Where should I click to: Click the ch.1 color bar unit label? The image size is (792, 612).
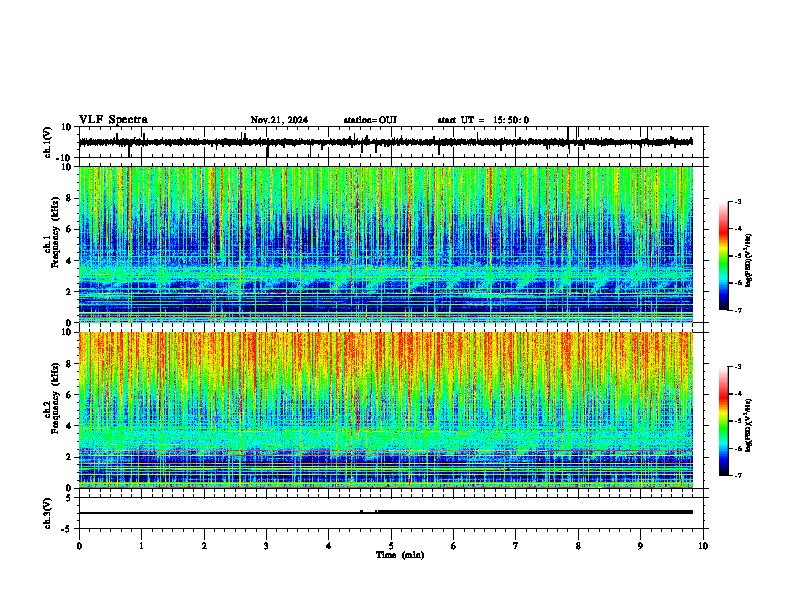point(748,261)
